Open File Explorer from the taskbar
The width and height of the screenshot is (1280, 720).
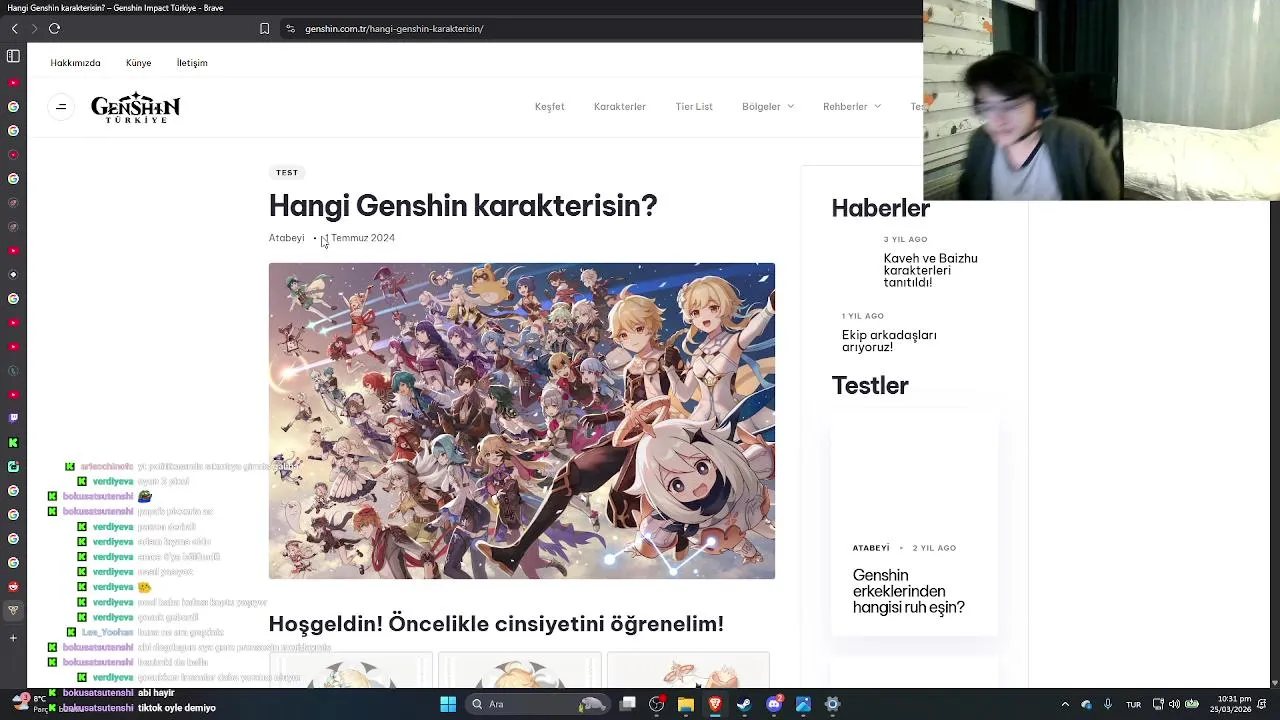(686, 704)
